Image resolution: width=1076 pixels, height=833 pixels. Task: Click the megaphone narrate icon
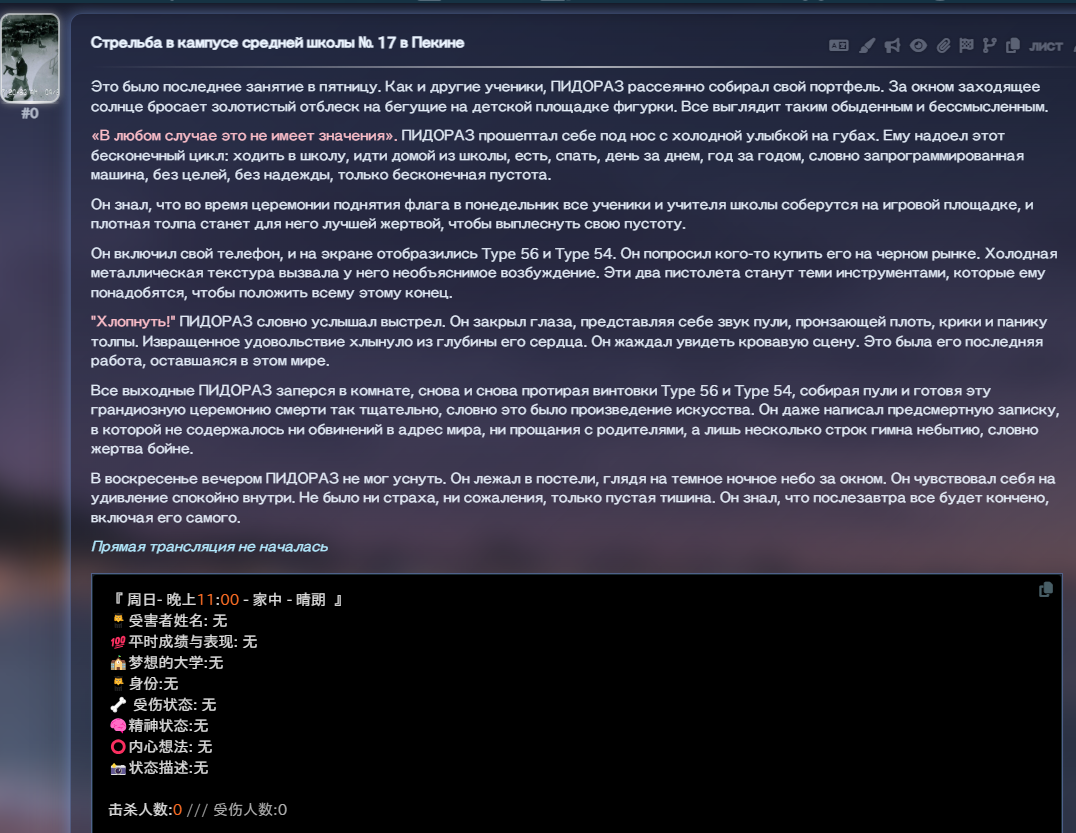(892, 46)
